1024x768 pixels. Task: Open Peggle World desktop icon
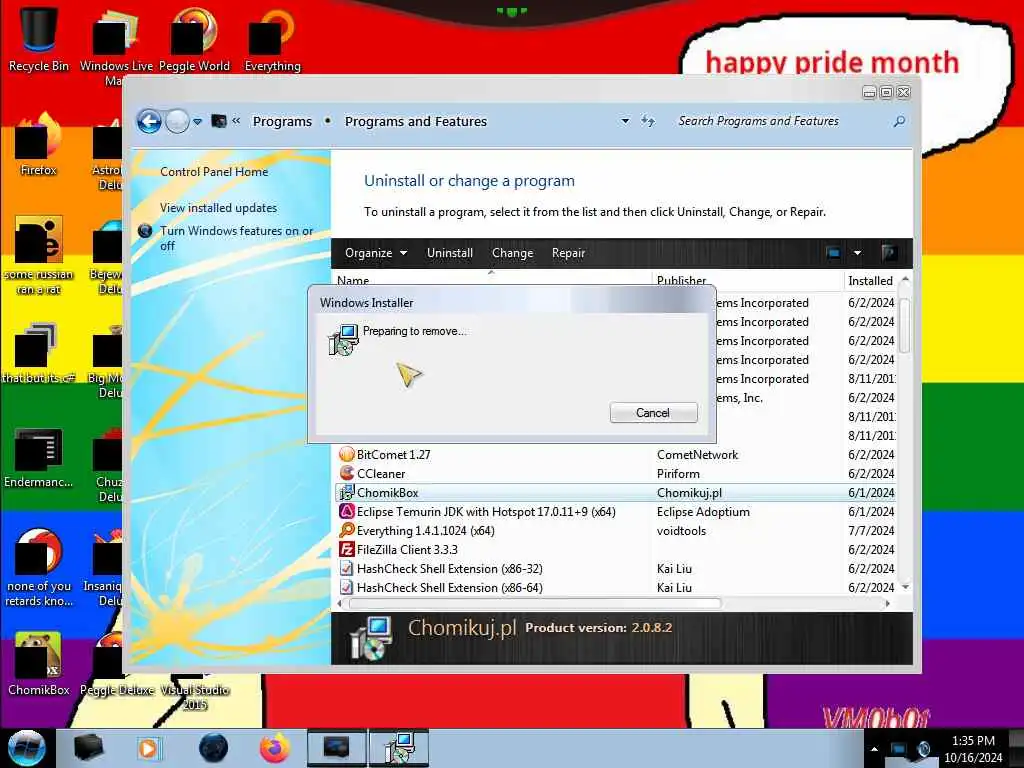point(194,39)
